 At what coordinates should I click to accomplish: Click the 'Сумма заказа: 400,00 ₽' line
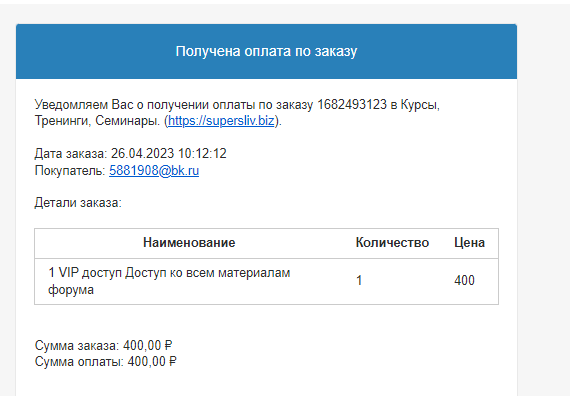[103, 345]
